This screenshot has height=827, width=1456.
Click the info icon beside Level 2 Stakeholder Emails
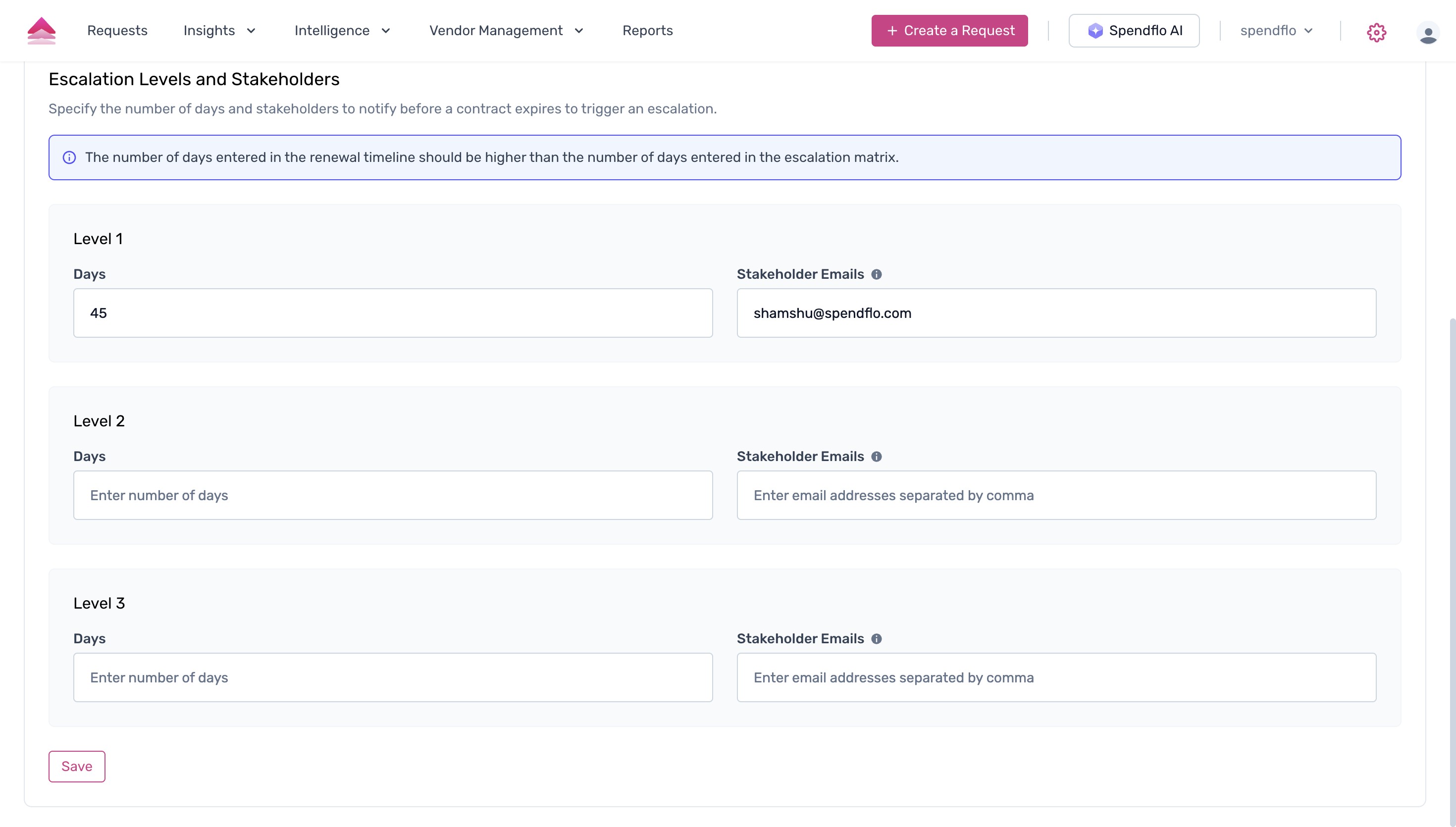[877, 456]
